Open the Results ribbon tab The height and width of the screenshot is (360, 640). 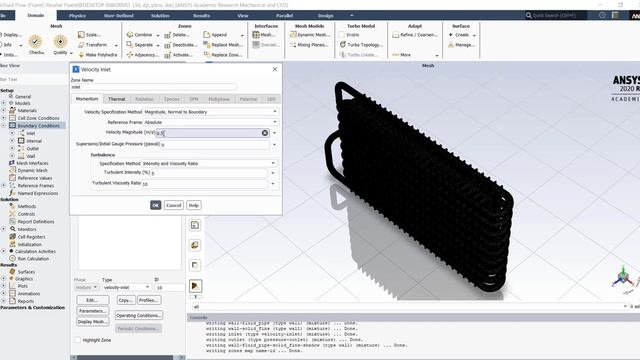pyautogui.click(x=202, y=16)
